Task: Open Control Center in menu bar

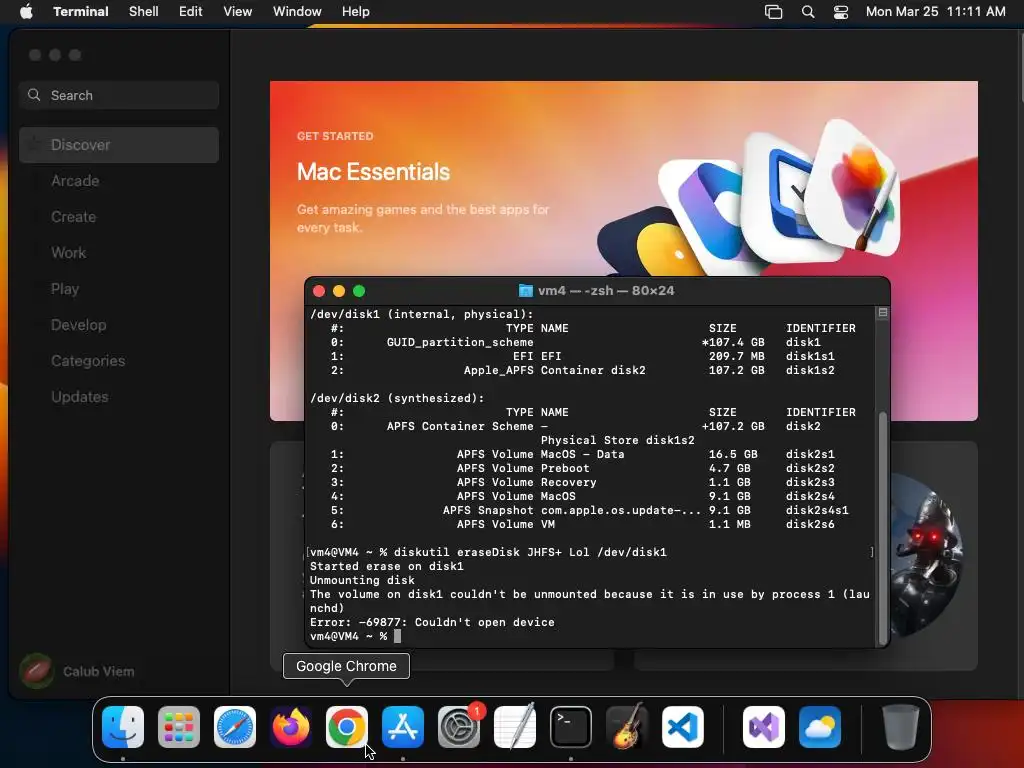Action: point(841,12)
